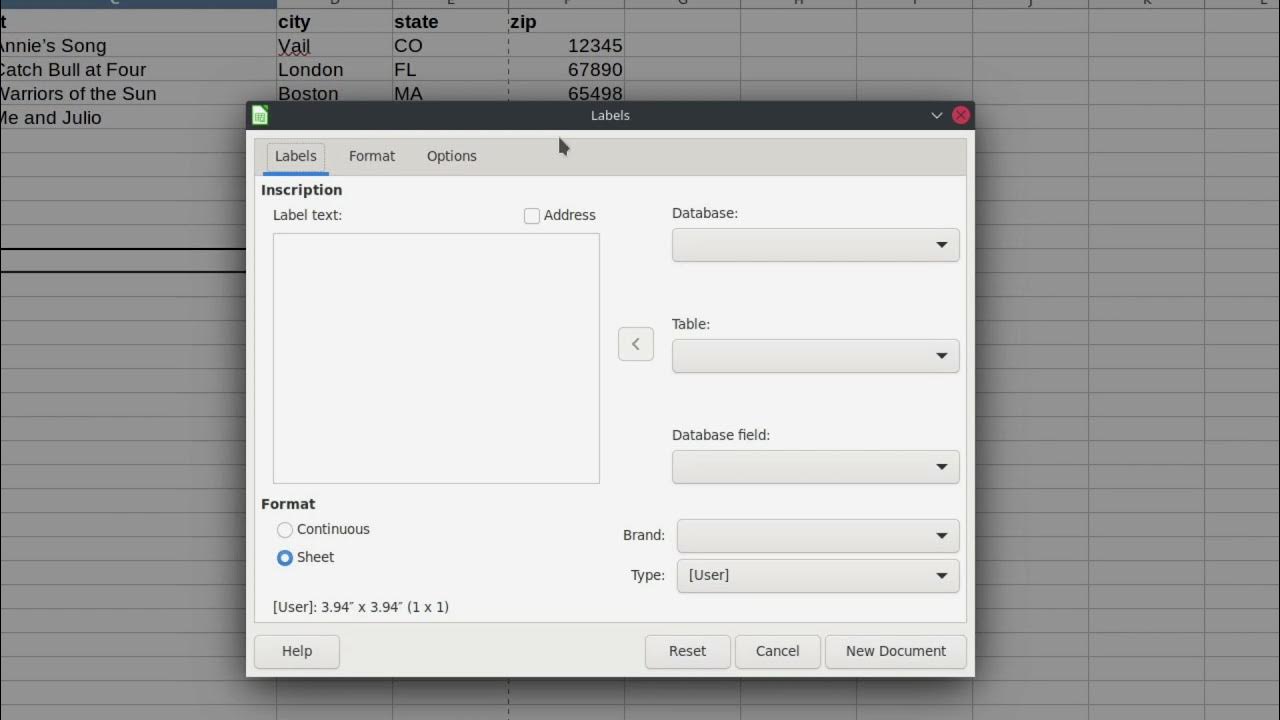The width and height of the screenshot is (1280, 720).
Task: Switch to the Options tab
Action: 452,156
